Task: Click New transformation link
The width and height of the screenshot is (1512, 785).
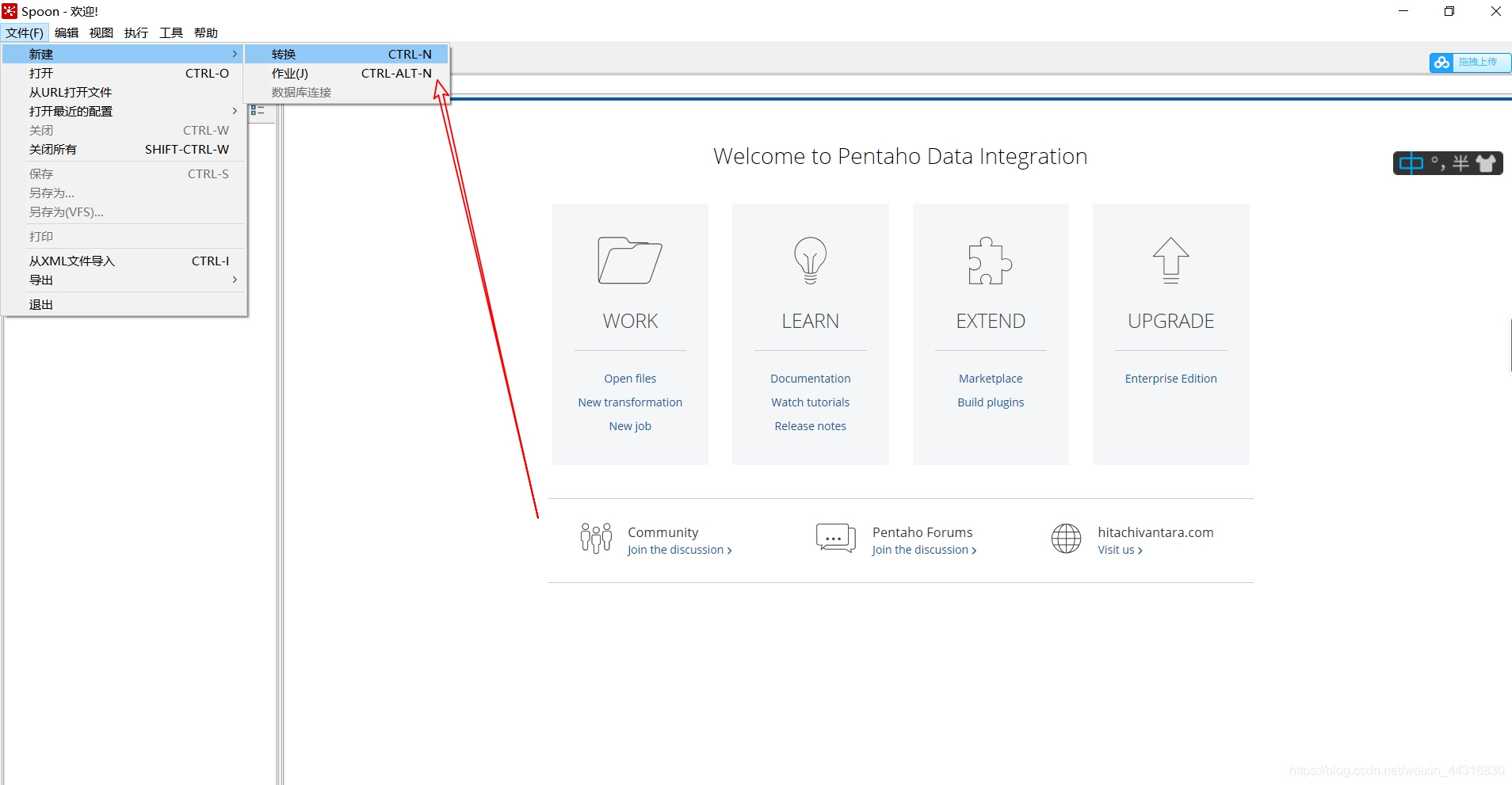Action: pyautogui.click(x=630, y=402)
